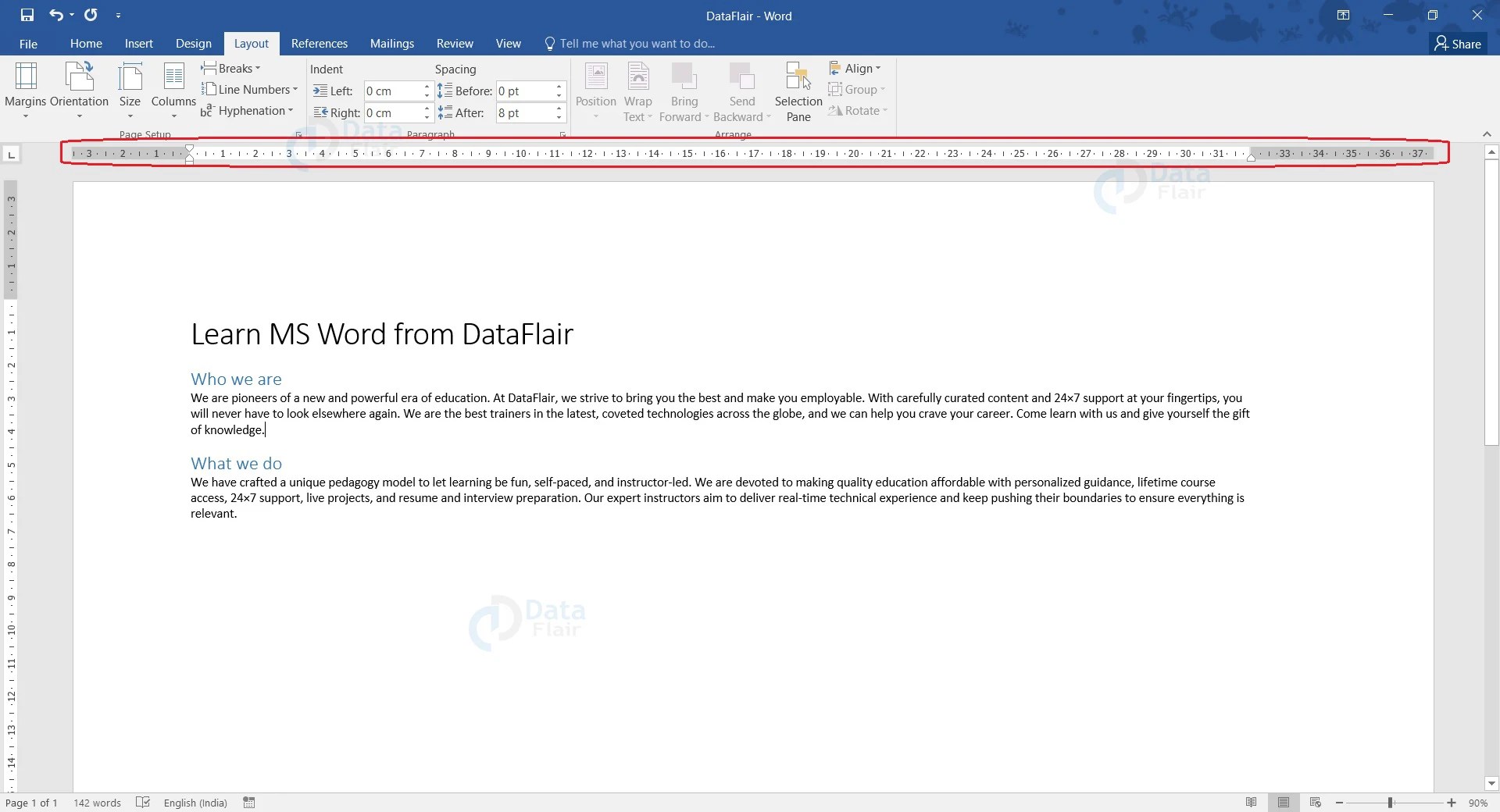Switch to Read Mode view
Viewport: 1500px width, 812px height.
[x=1252, y=802]
